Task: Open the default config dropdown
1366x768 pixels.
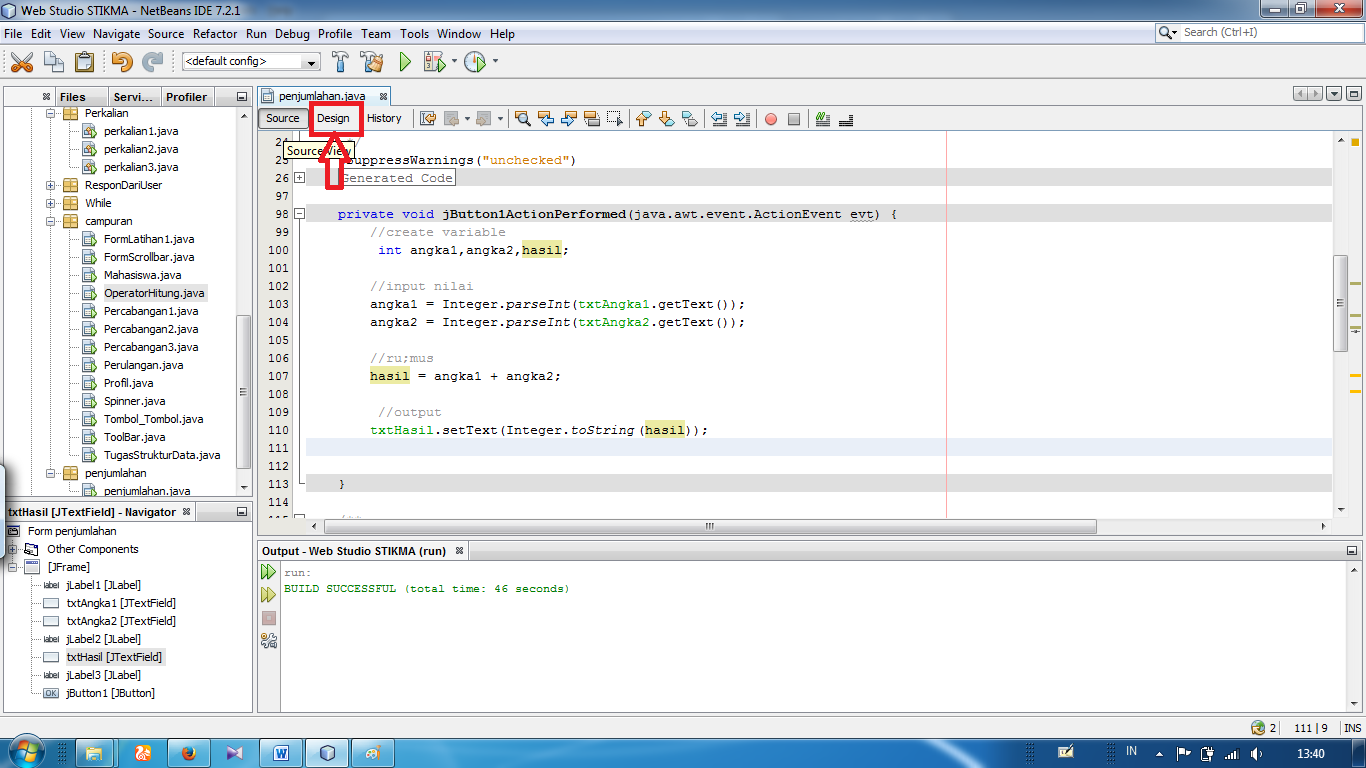Action: (x=311, y=61)
